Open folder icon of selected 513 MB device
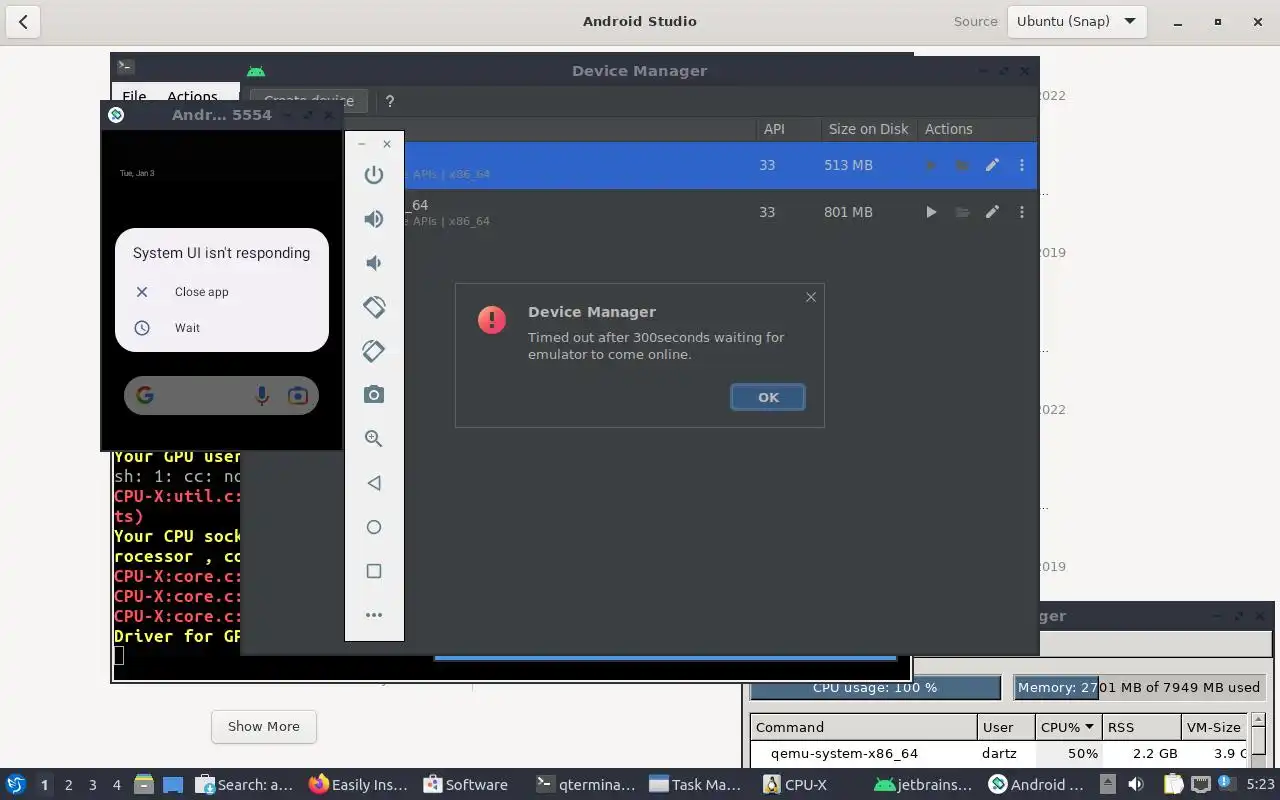The image size is (1280, 800). coord(962,165)
